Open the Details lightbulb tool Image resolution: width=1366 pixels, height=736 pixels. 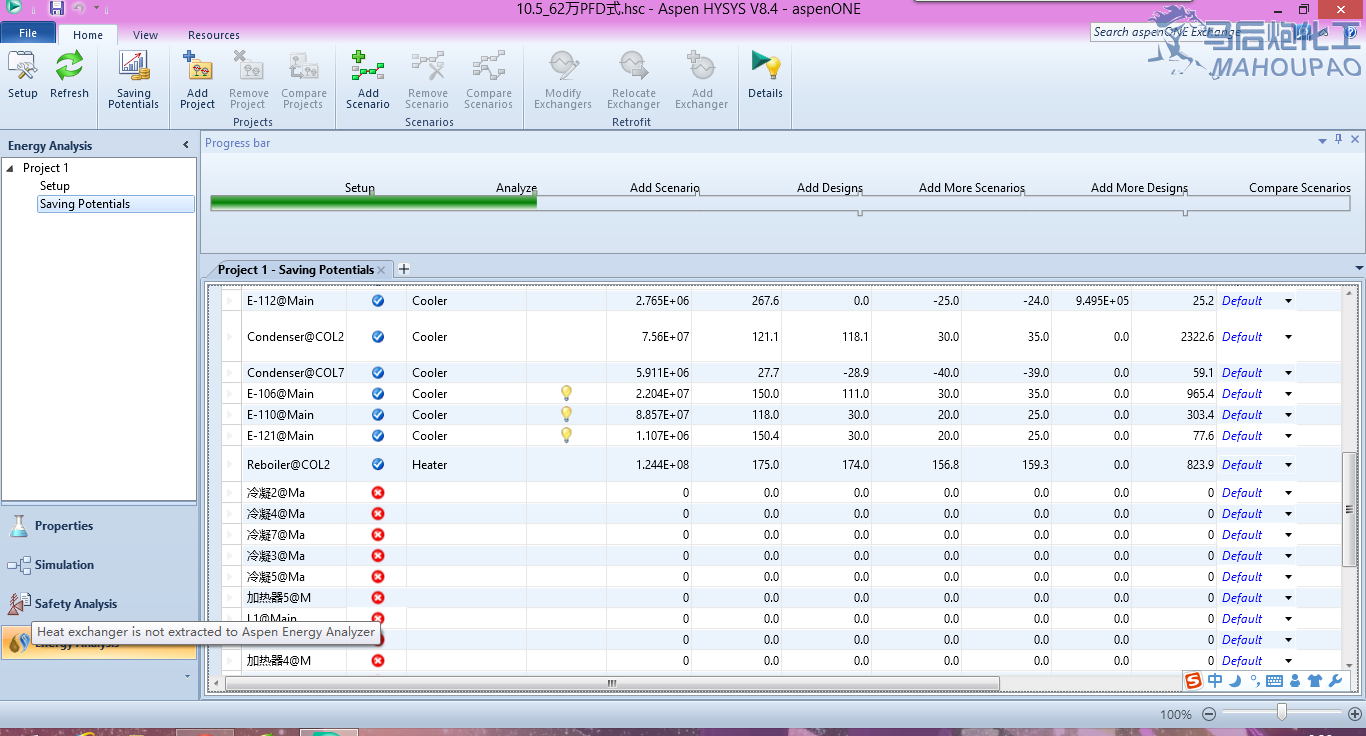point(765,75)
